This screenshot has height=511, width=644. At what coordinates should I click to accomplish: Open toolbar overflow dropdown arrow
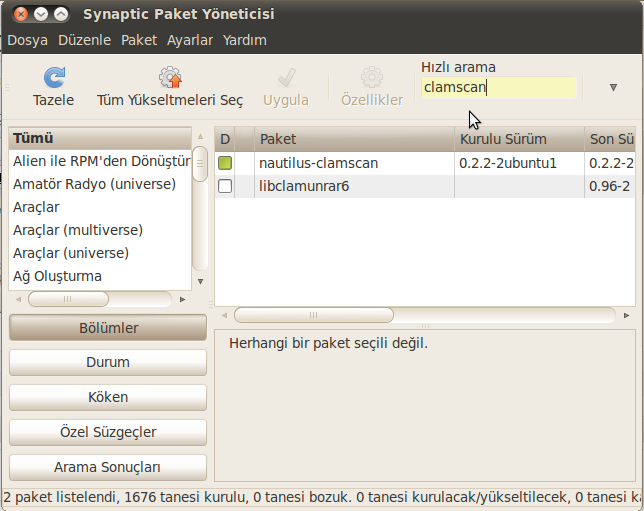[613, 87]
